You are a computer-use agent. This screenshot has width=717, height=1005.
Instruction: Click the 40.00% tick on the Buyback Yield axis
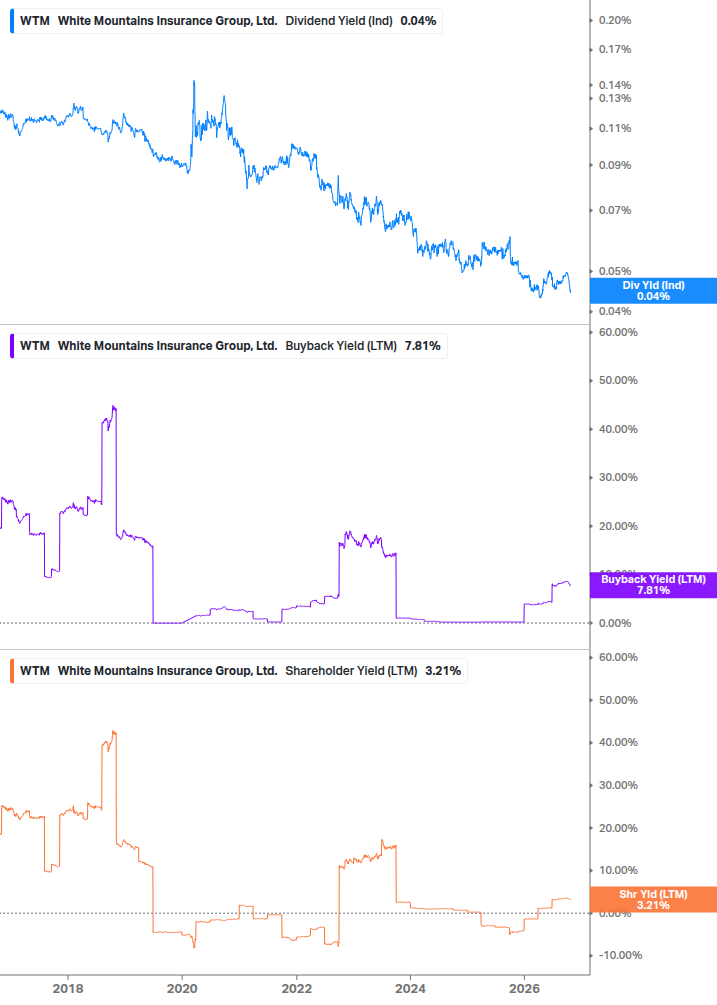click(x=618, y=429)
